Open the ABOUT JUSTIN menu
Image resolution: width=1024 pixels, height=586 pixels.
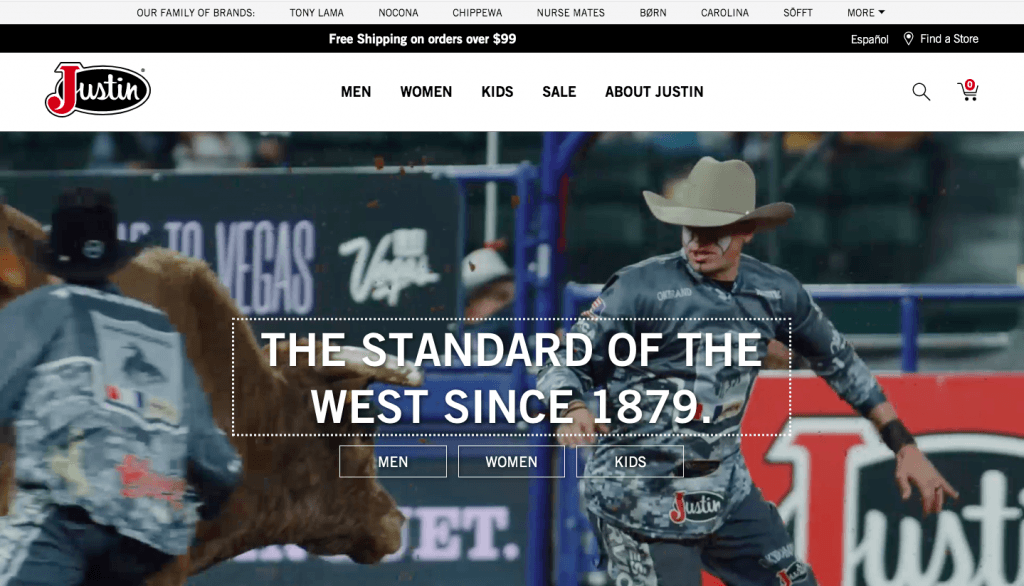(x=654, y=91)
